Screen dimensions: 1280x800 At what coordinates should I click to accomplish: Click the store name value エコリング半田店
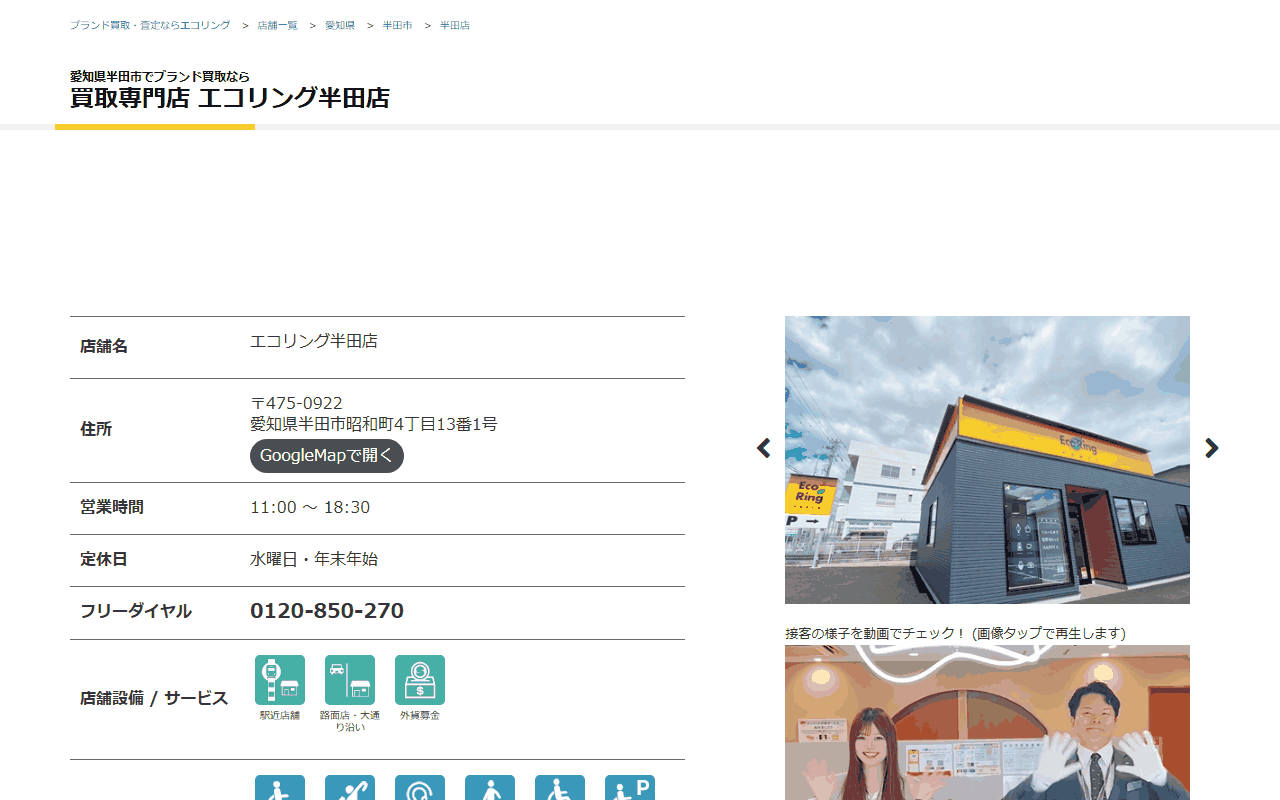[x=314, y=341]
